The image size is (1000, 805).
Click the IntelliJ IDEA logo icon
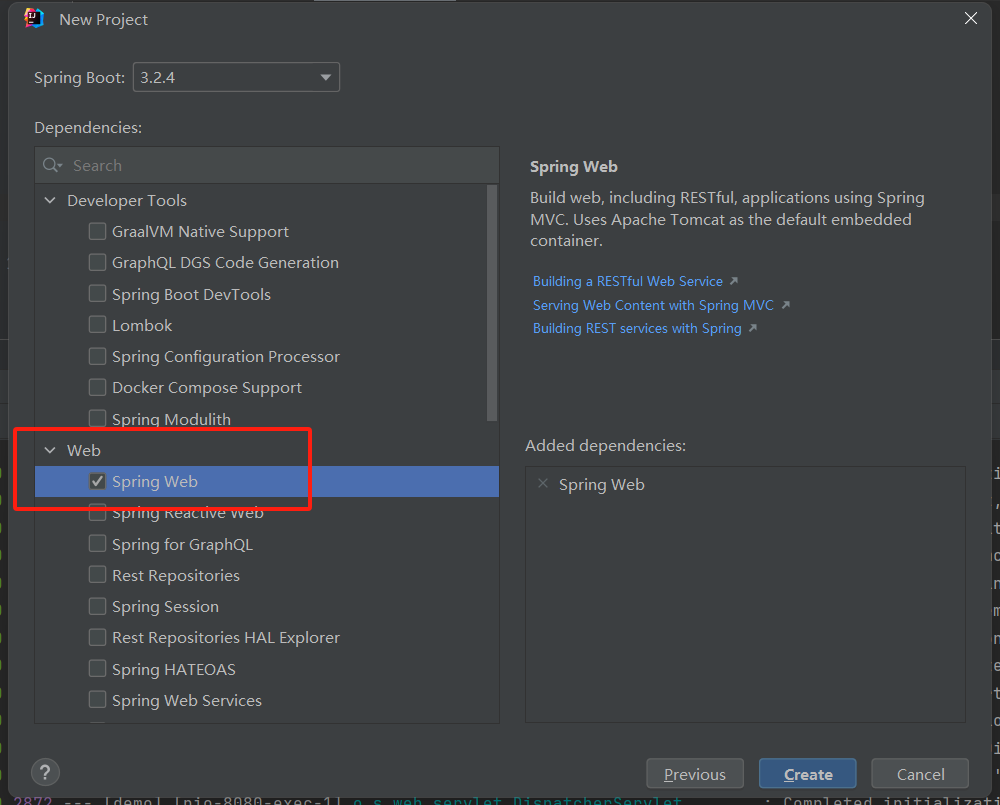(34, 18)
